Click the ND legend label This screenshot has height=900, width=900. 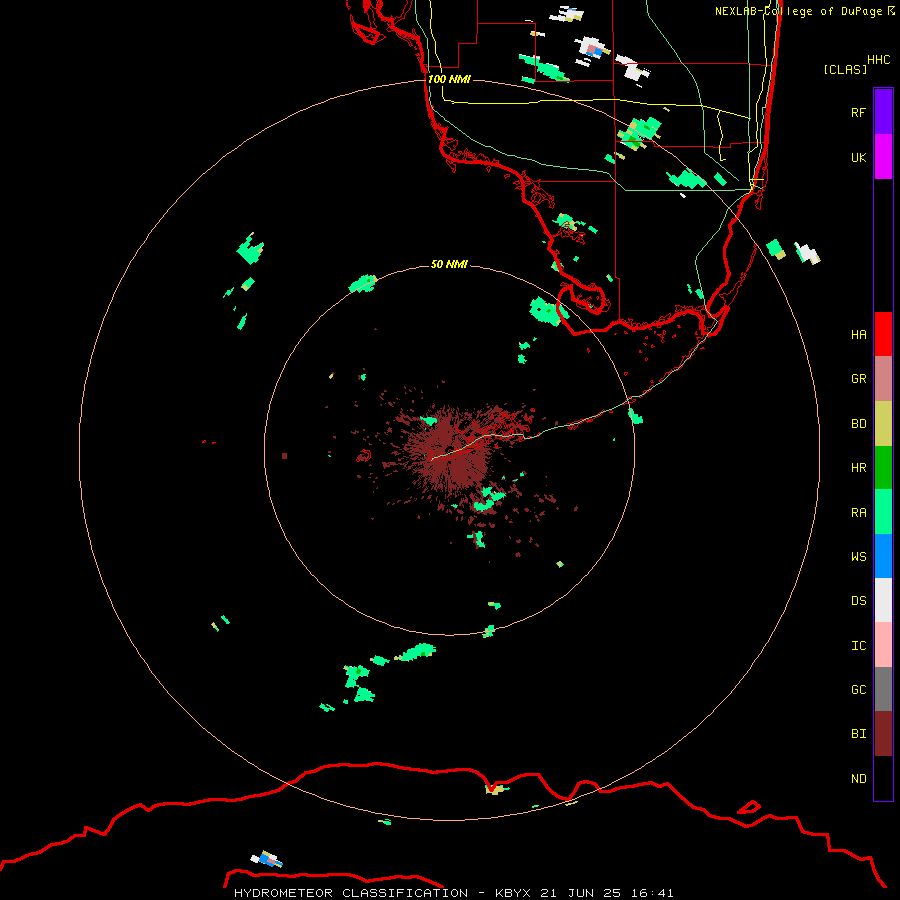click(x=858, y=779)
